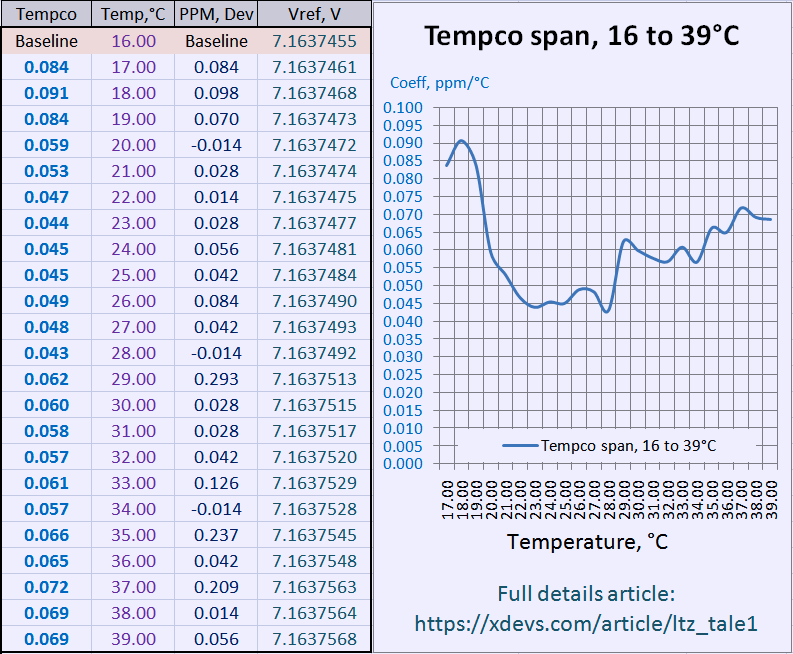The image size is (793, 654).
Task: Click the 39.00 x-axis tick label
Action: (771, 500)
